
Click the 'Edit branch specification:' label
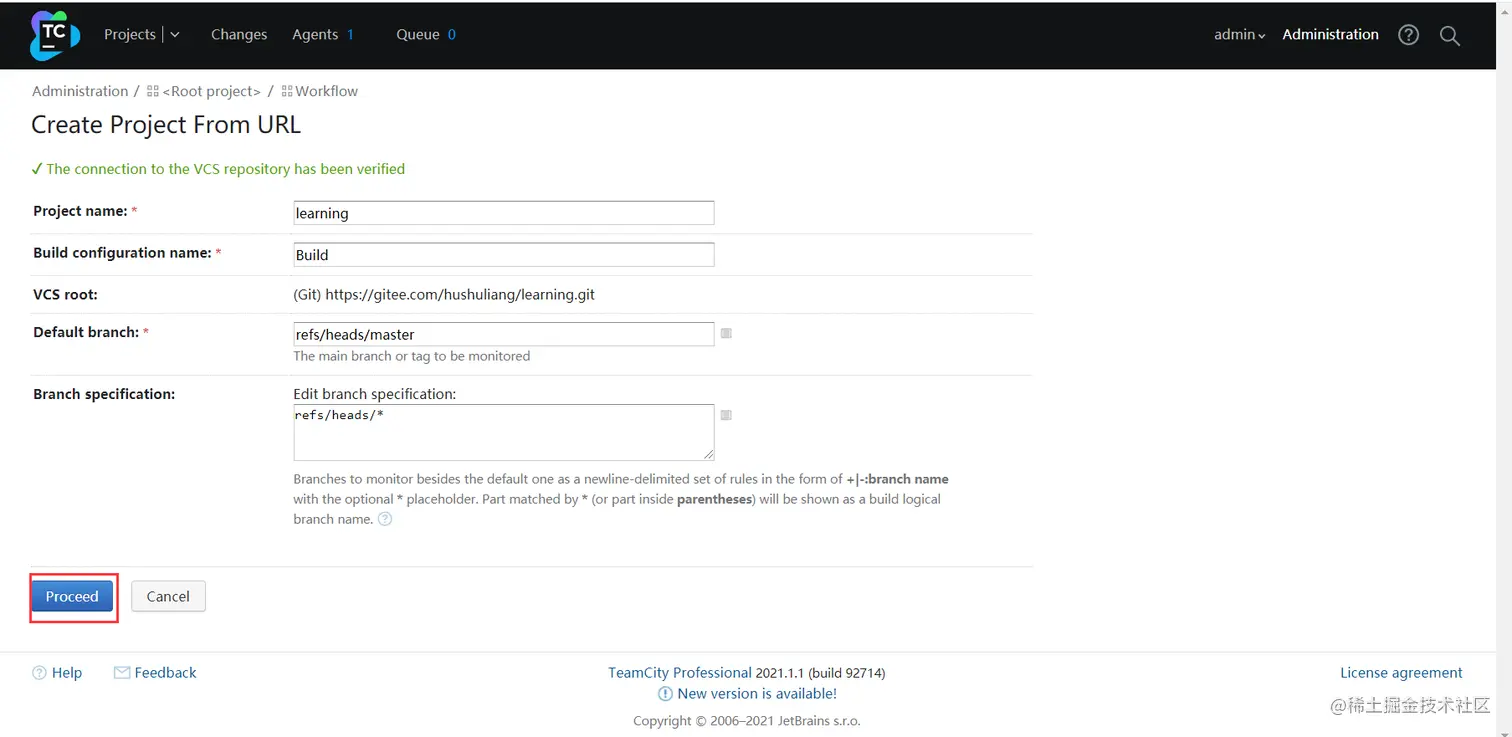click(375, 394)
